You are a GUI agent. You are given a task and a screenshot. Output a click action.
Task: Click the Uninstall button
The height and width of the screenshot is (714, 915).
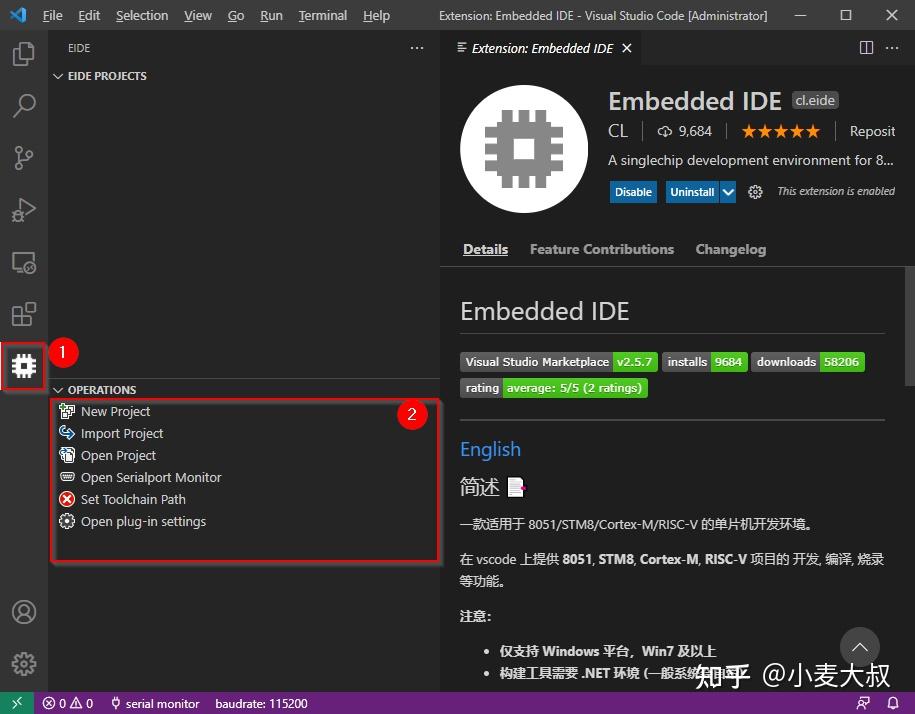coord(692,192)
